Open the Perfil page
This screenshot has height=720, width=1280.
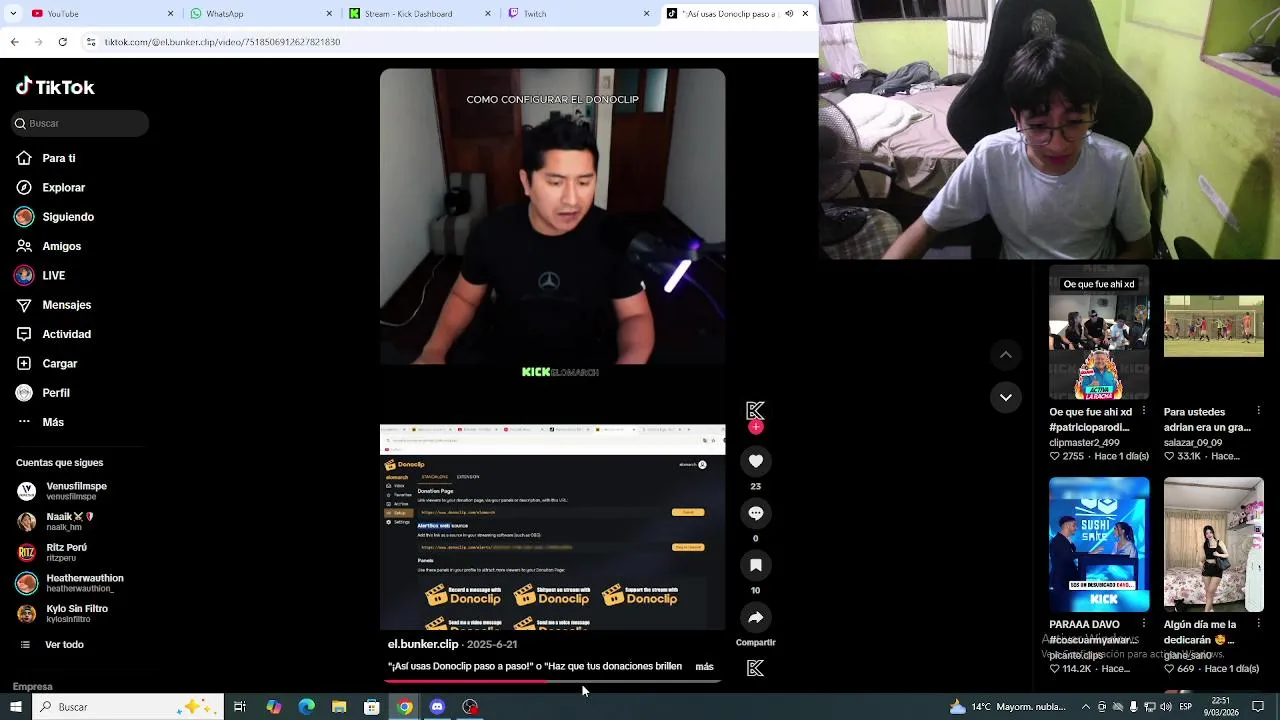(x=43, y=393)
